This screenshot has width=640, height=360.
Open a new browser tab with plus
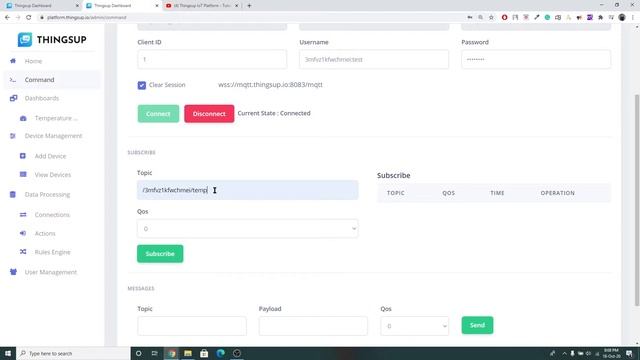[x=249, y=6]
